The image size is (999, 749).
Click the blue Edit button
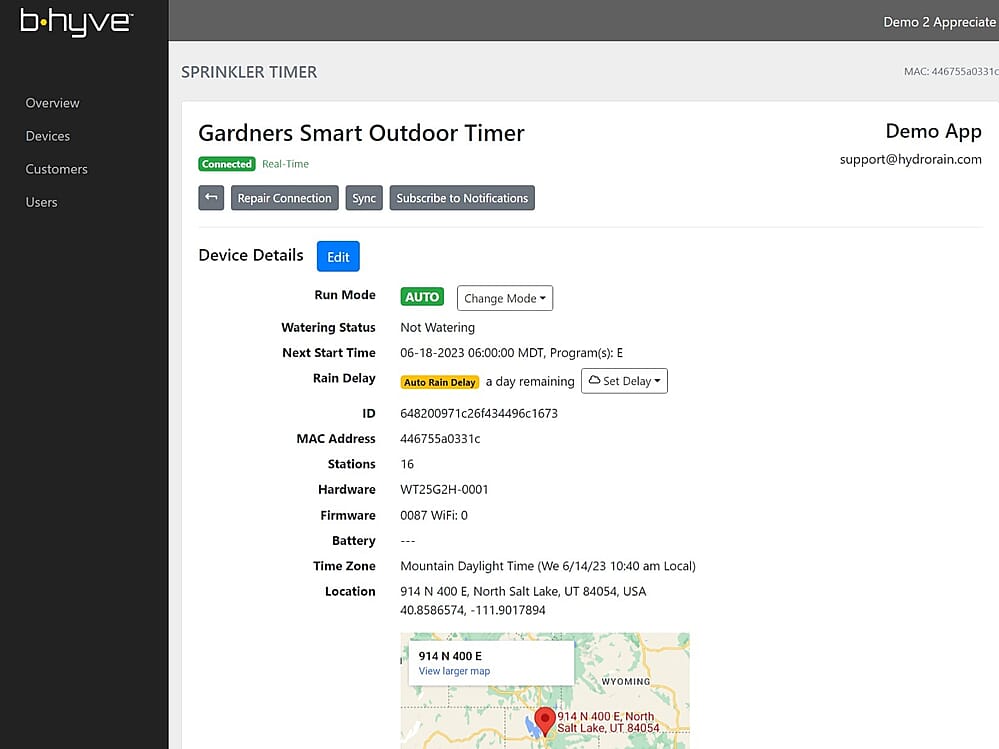pyautogui.click(x=338, y=257)
